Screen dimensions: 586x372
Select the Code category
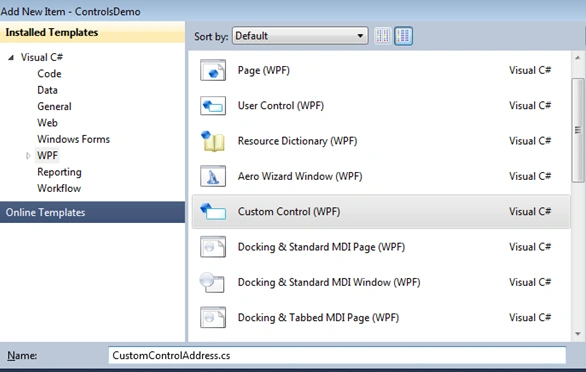[x=49, y=74]
